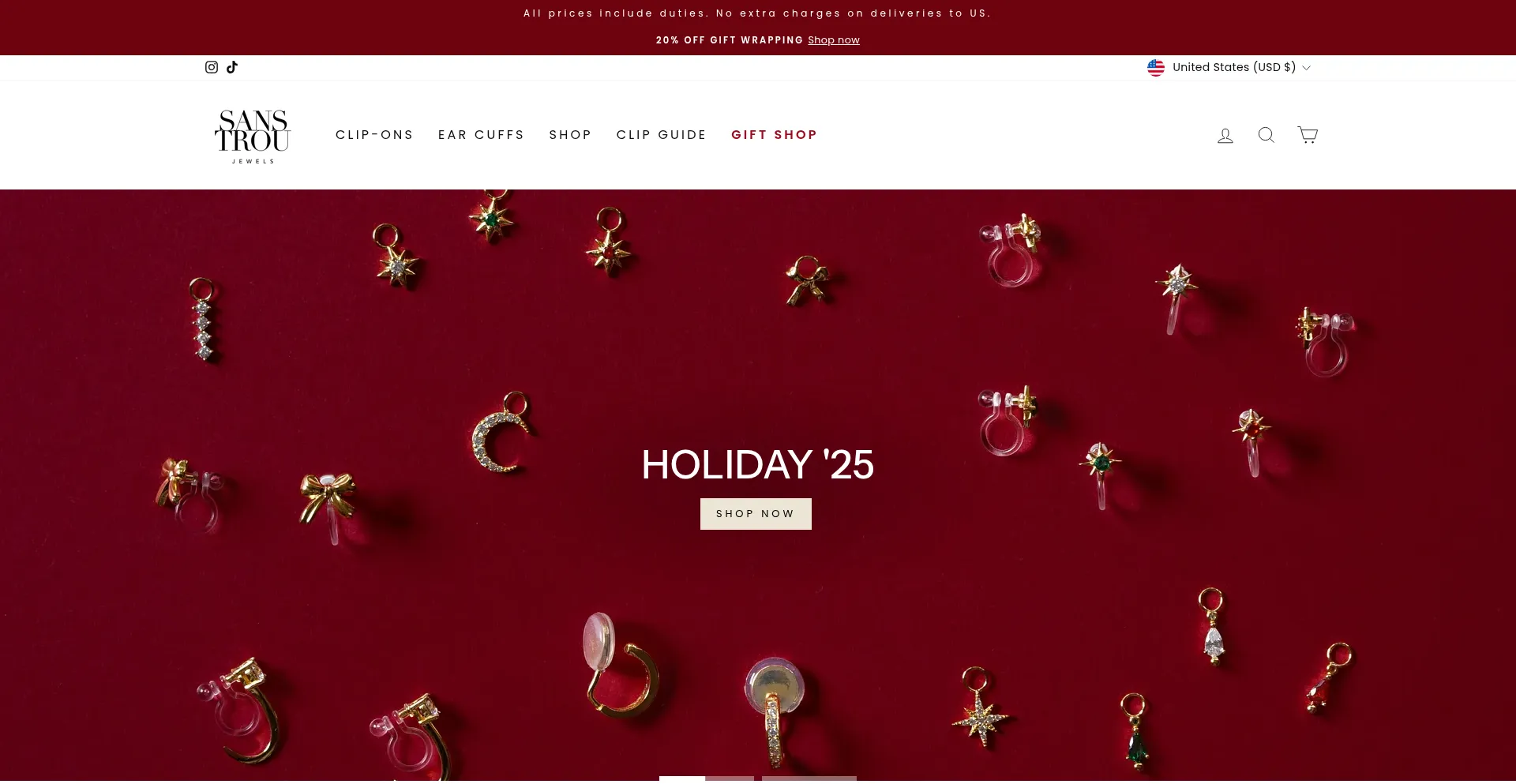Follow the gift wrapping Shop now link
Viewport: 1516px width, 784px height.
tap(834, 40)
